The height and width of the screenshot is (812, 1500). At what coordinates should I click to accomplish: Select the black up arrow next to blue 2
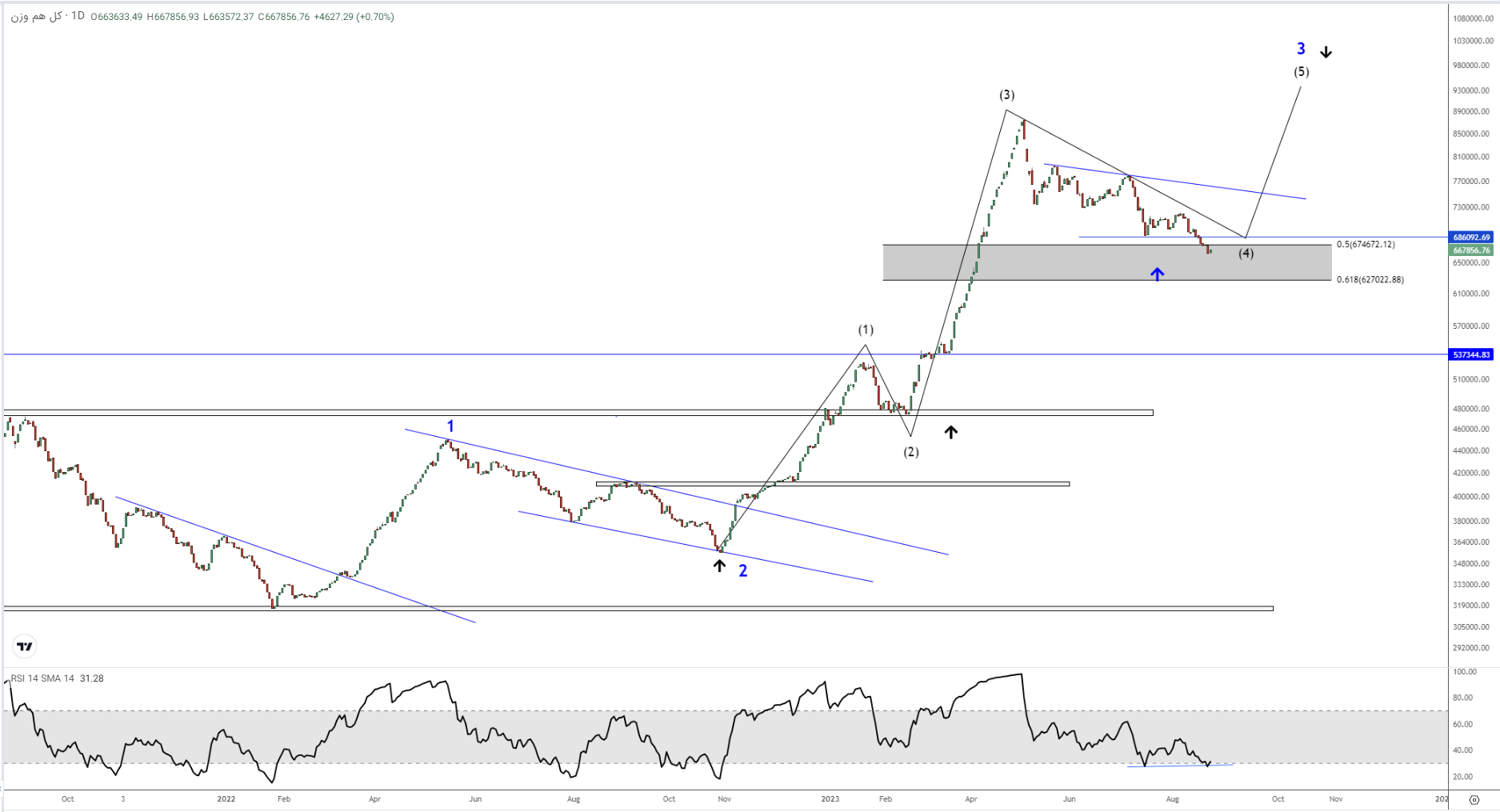719,566
